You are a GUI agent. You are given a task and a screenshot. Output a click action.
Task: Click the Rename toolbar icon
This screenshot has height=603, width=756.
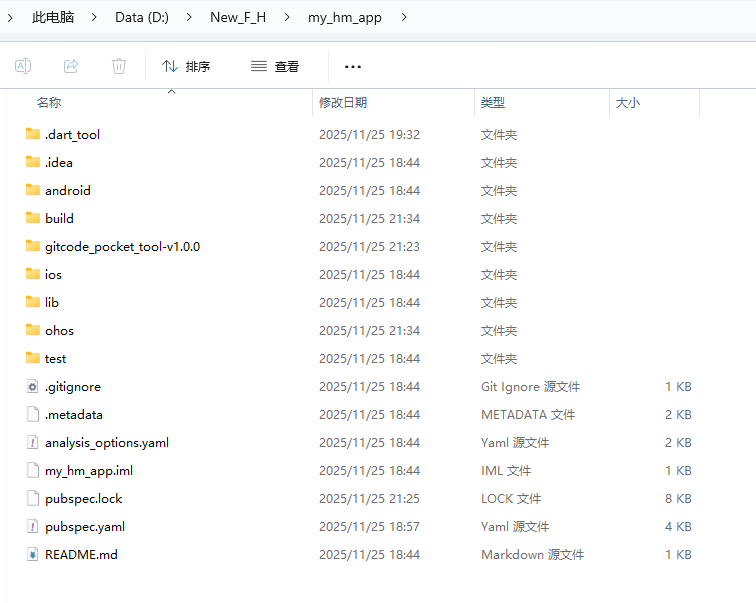coord(23,66)
